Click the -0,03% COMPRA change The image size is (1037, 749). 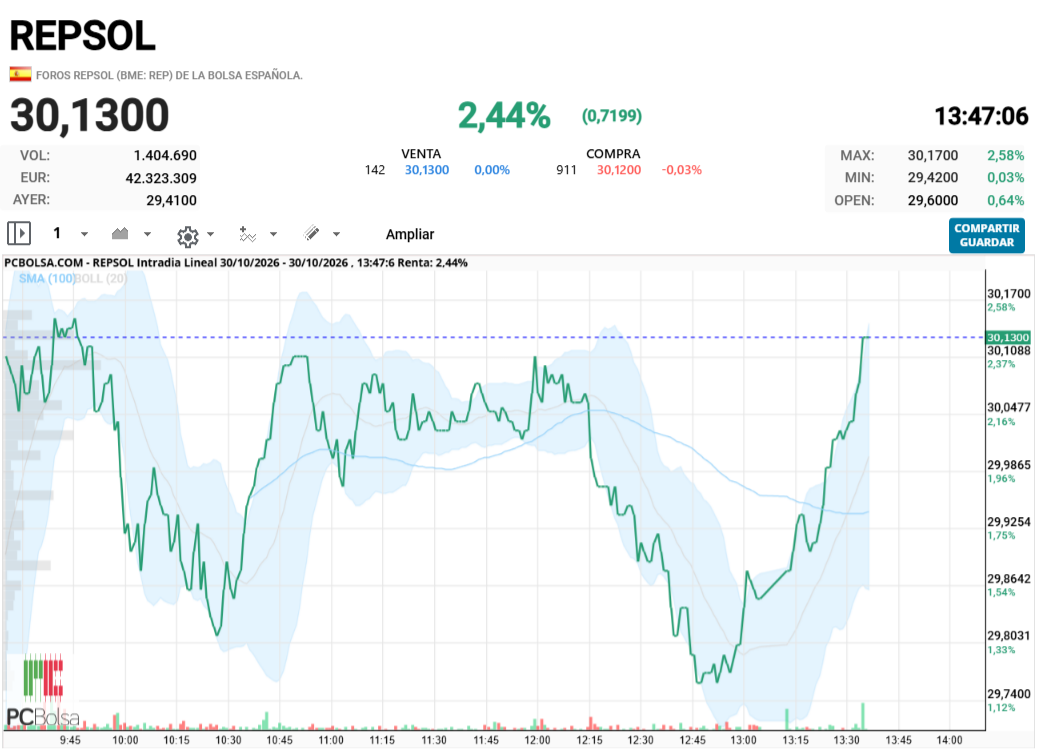click(x=682, y=170)
